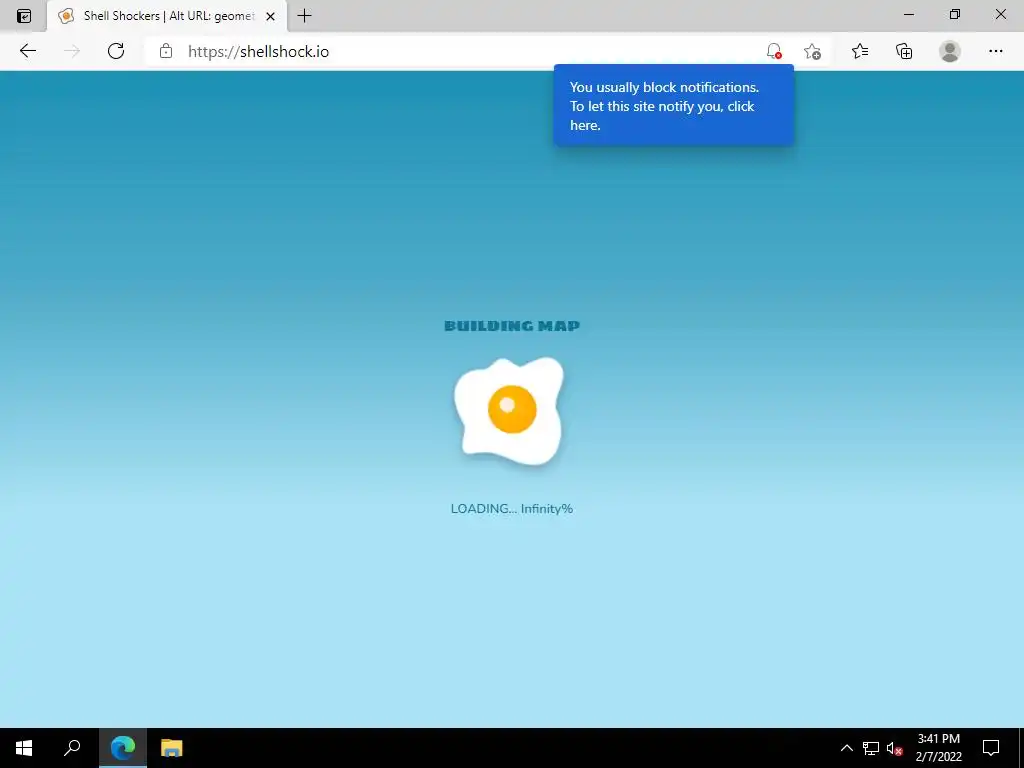Image resolution: width=1024 pixels, height=768 pixels.
Task: Open Edge Settings and more menu
Action: pyautogui.click(x=995, y=51)
